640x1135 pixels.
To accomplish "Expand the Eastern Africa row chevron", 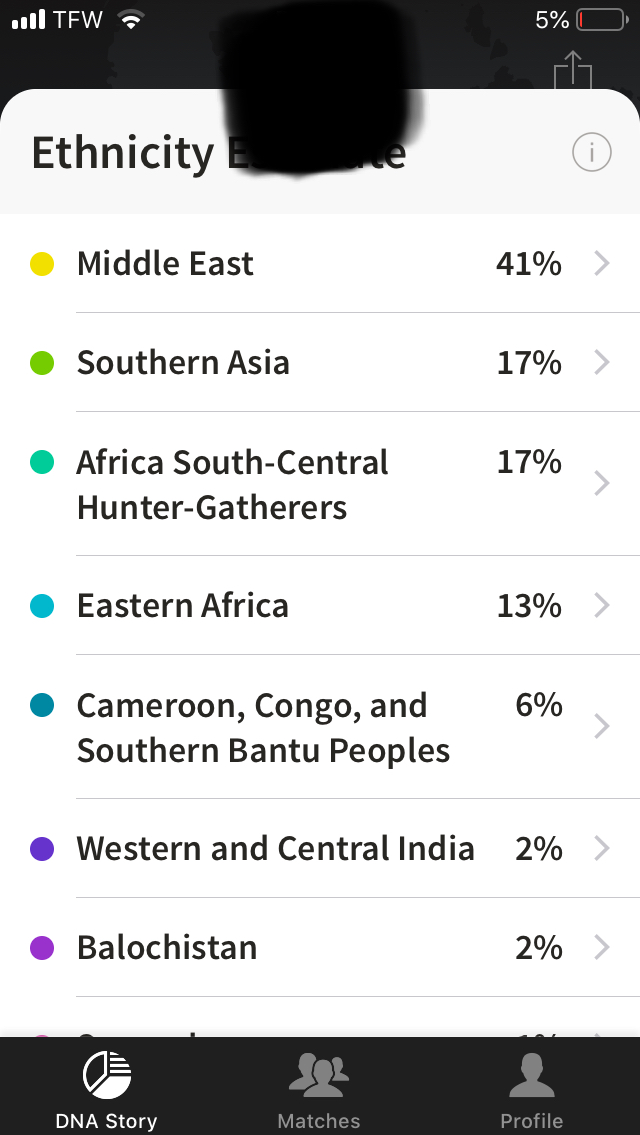I will click(x=602, y=605).
